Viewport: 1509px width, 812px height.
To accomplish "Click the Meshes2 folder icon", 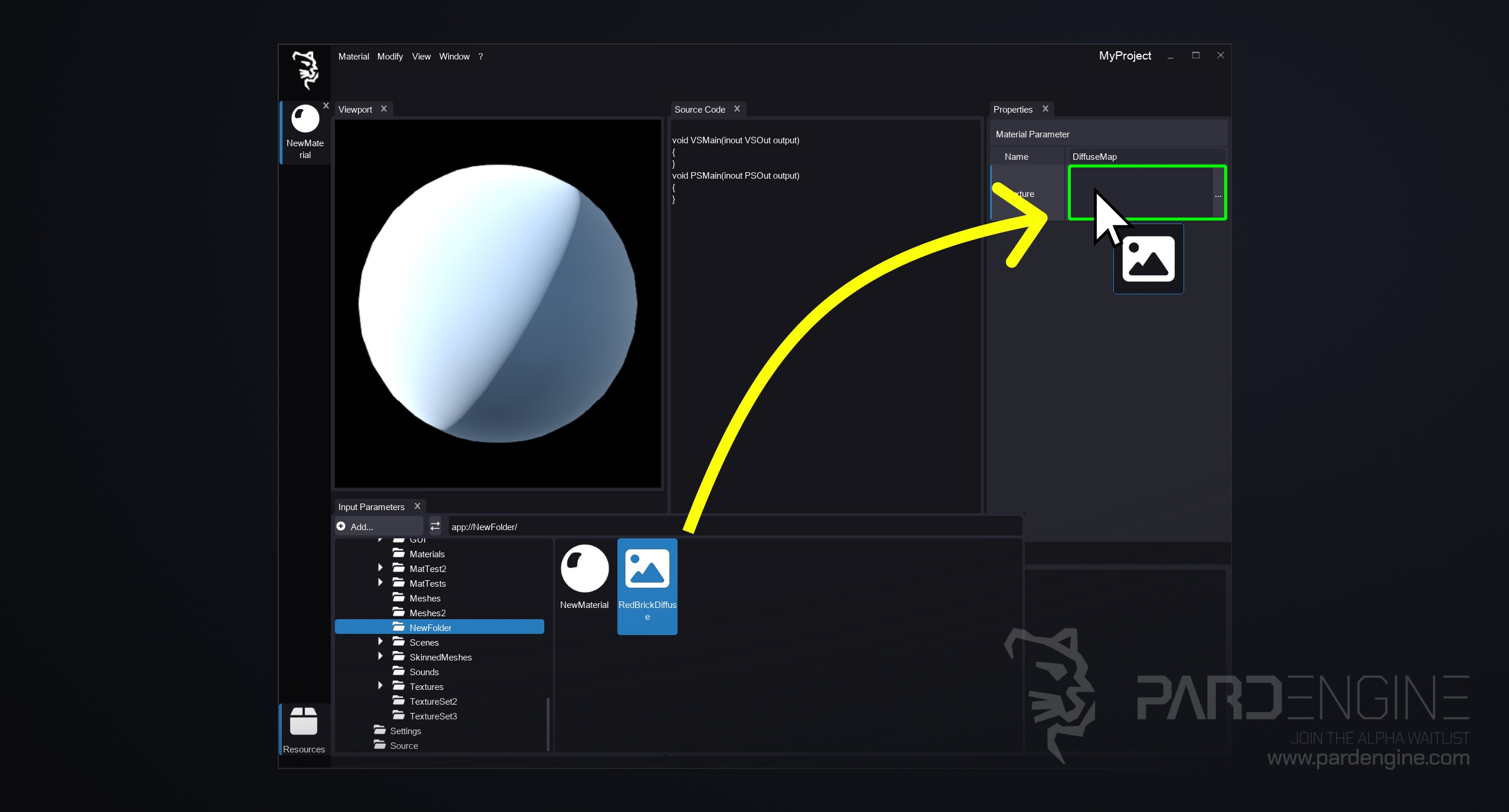I will [x=399, y=612].
